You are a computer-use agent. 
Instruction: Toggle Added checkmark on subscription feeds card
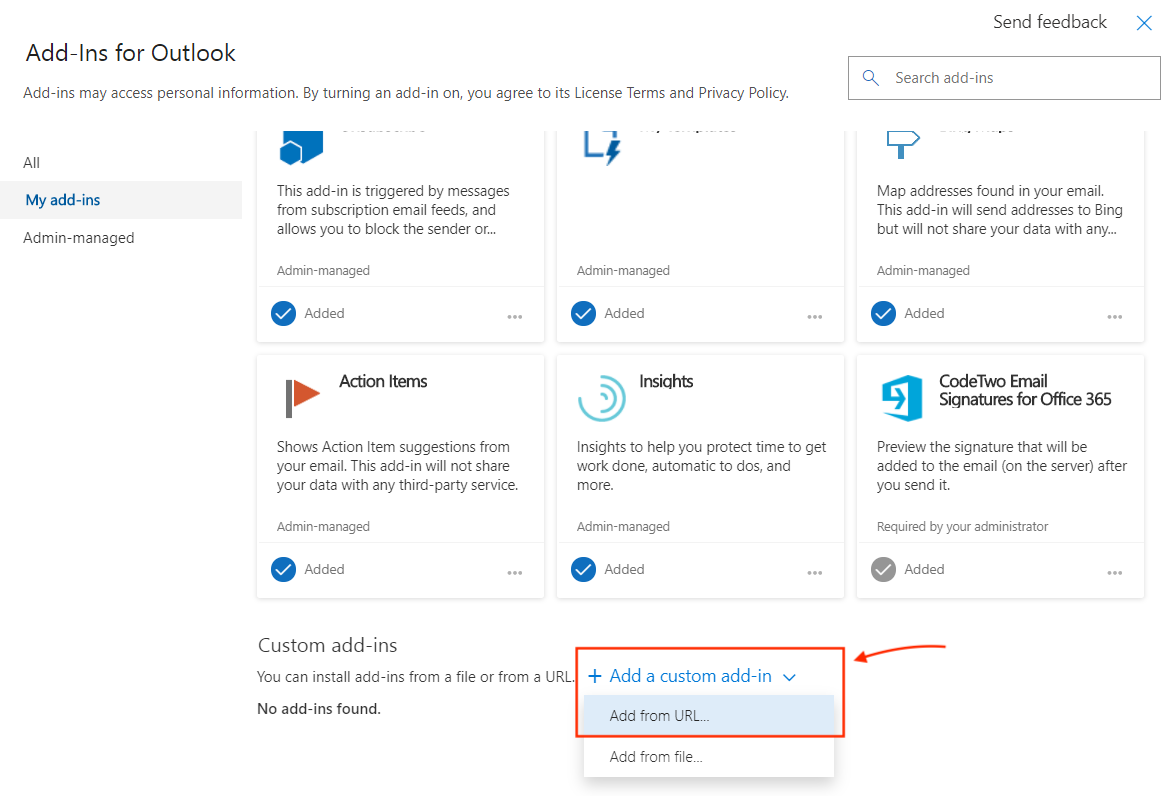284,313
